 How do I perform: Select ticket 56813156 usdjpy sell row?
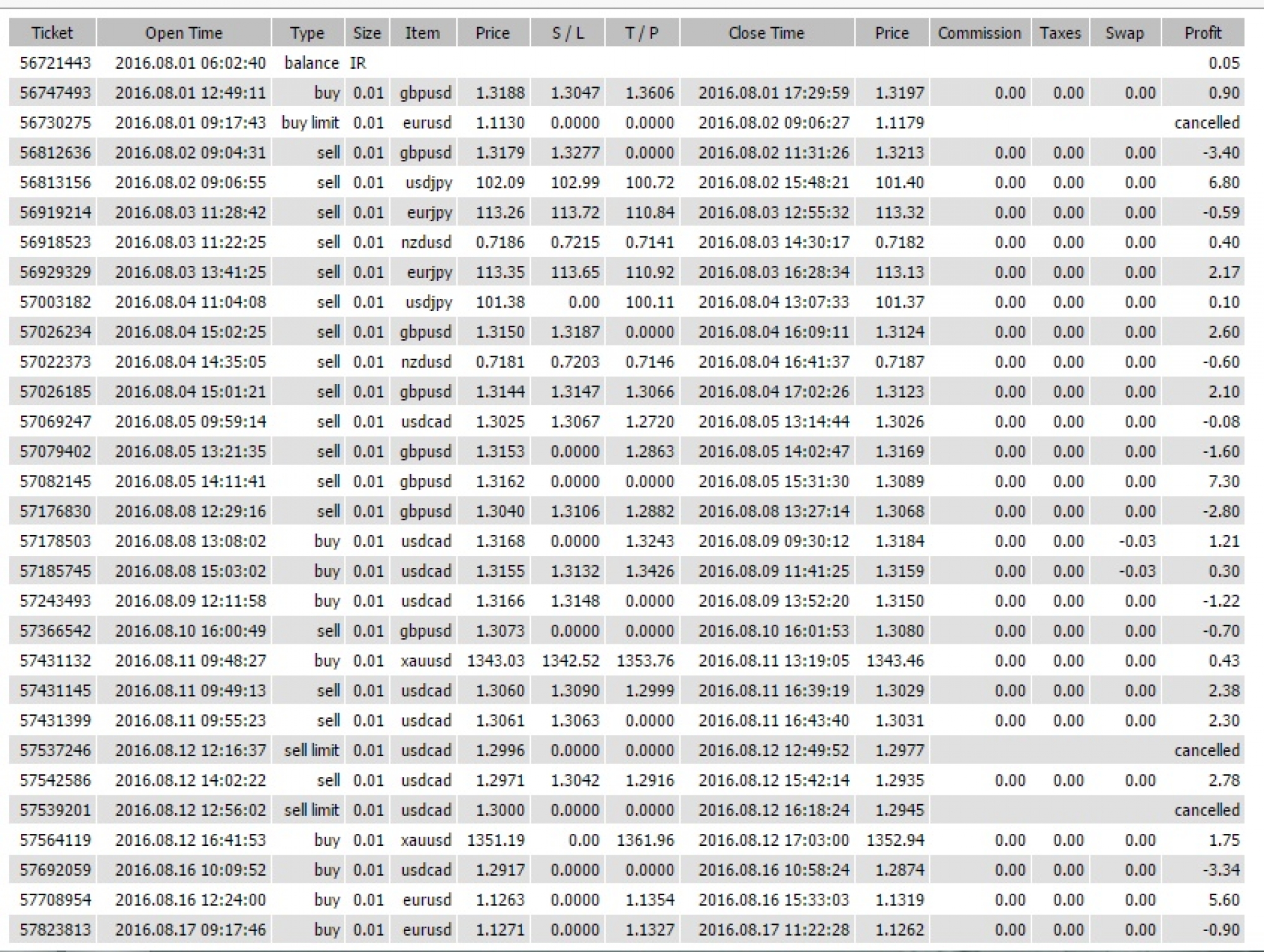tap(56, 183)
